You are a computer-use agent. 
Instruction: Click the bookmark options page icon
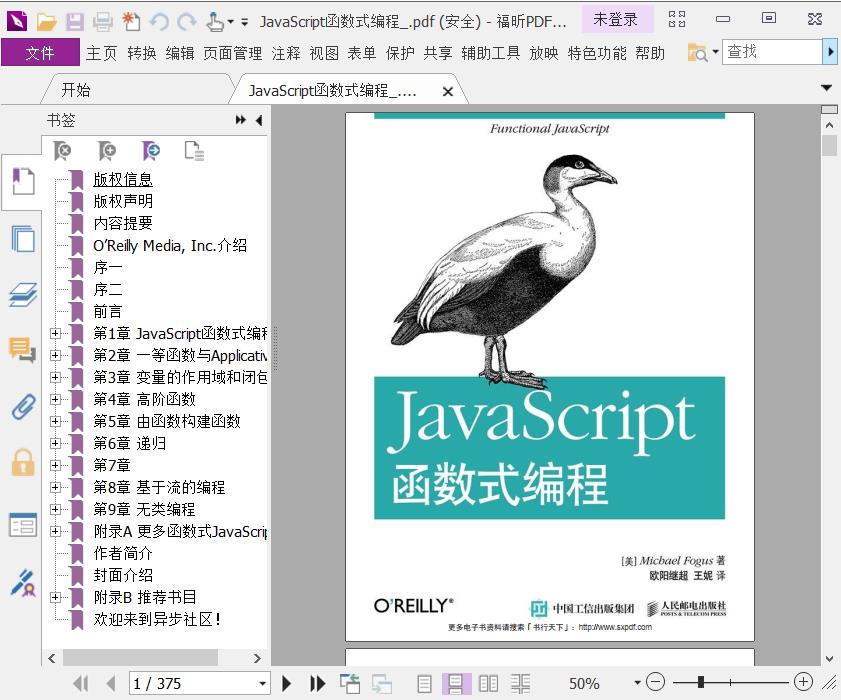(x=194, y=151)
